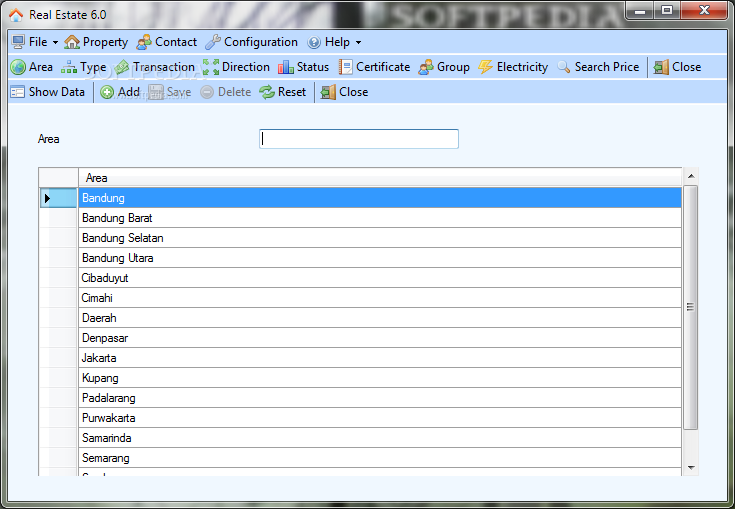Open the Configuration menu
Screen dimensions: 735x509
[x=261, y=42]
